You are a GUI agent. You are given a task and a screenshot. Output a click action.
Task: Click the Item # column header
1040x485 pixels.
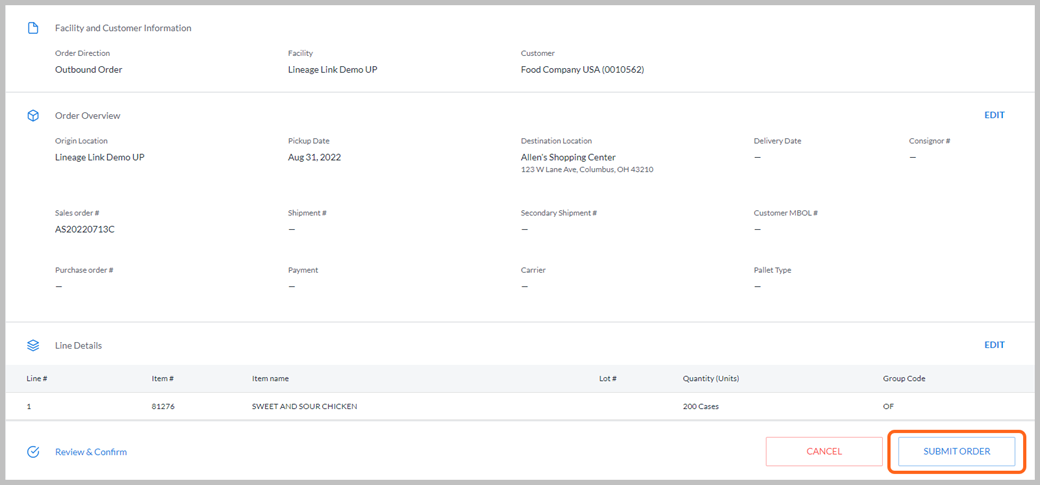coord(162,379)
